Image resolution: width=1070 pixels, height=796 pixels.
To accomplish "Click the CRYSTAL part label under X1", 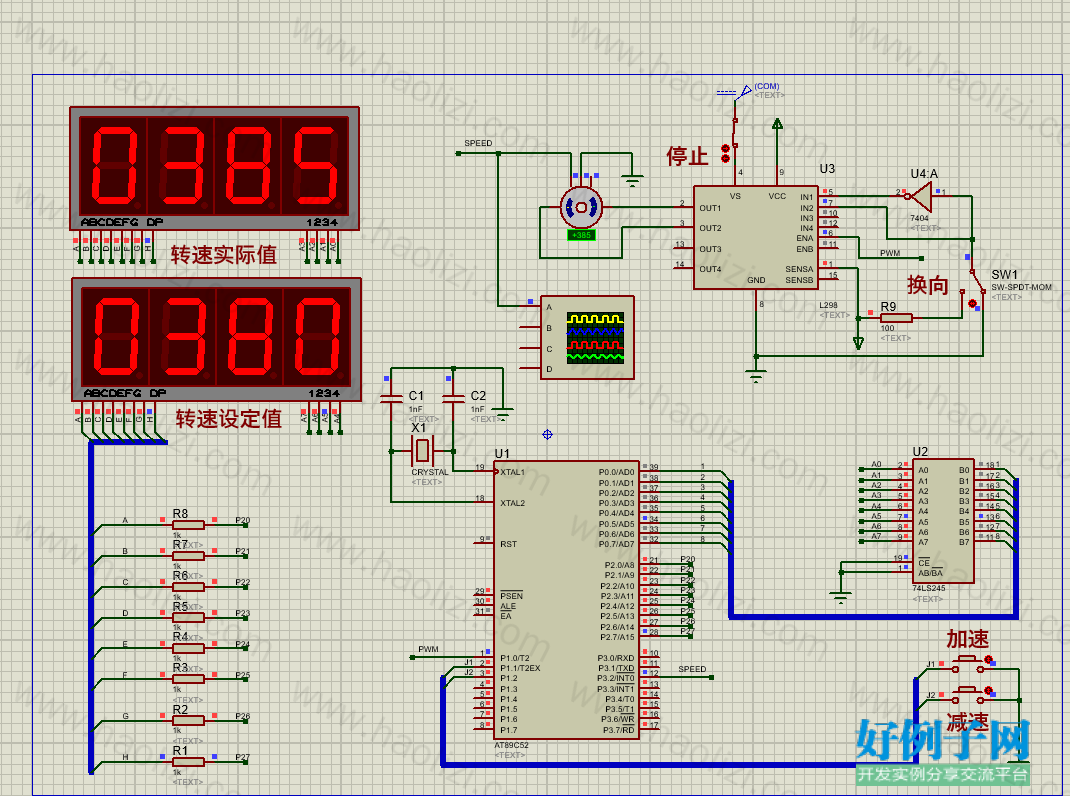I will click(430, 472).
